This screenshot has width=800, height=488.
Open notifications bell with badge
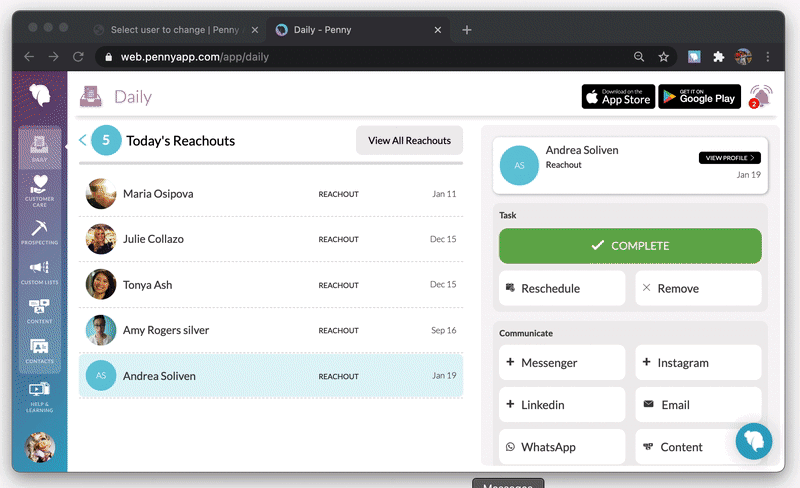tap(760, 96)
